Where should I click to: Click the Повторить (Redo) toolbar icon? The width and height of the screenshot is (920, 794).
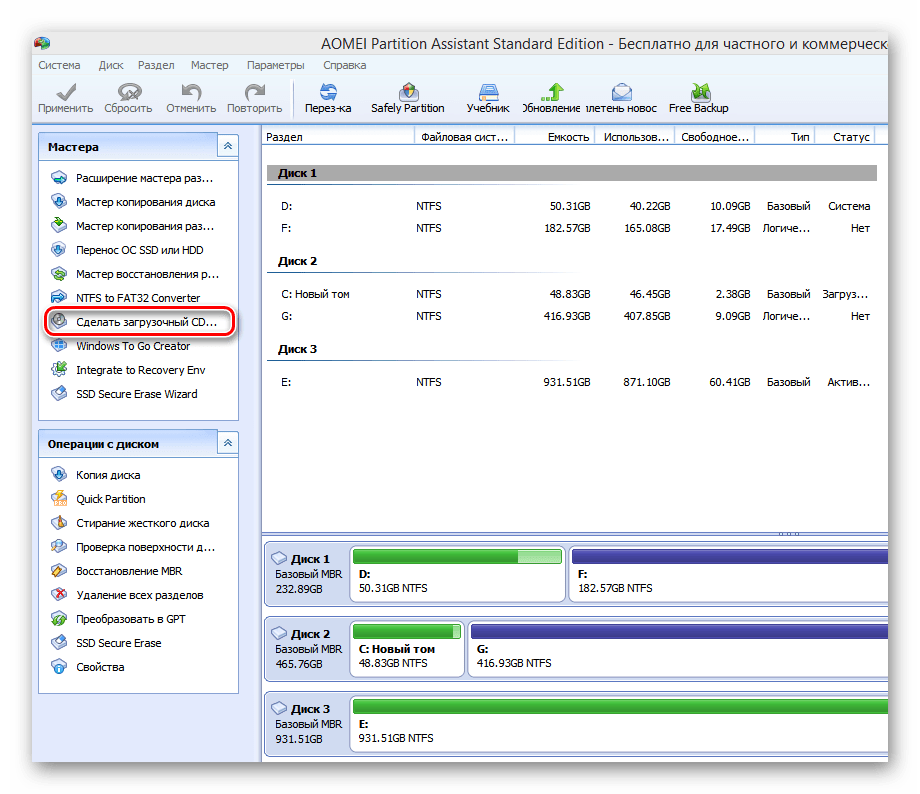tap(254, 96)
